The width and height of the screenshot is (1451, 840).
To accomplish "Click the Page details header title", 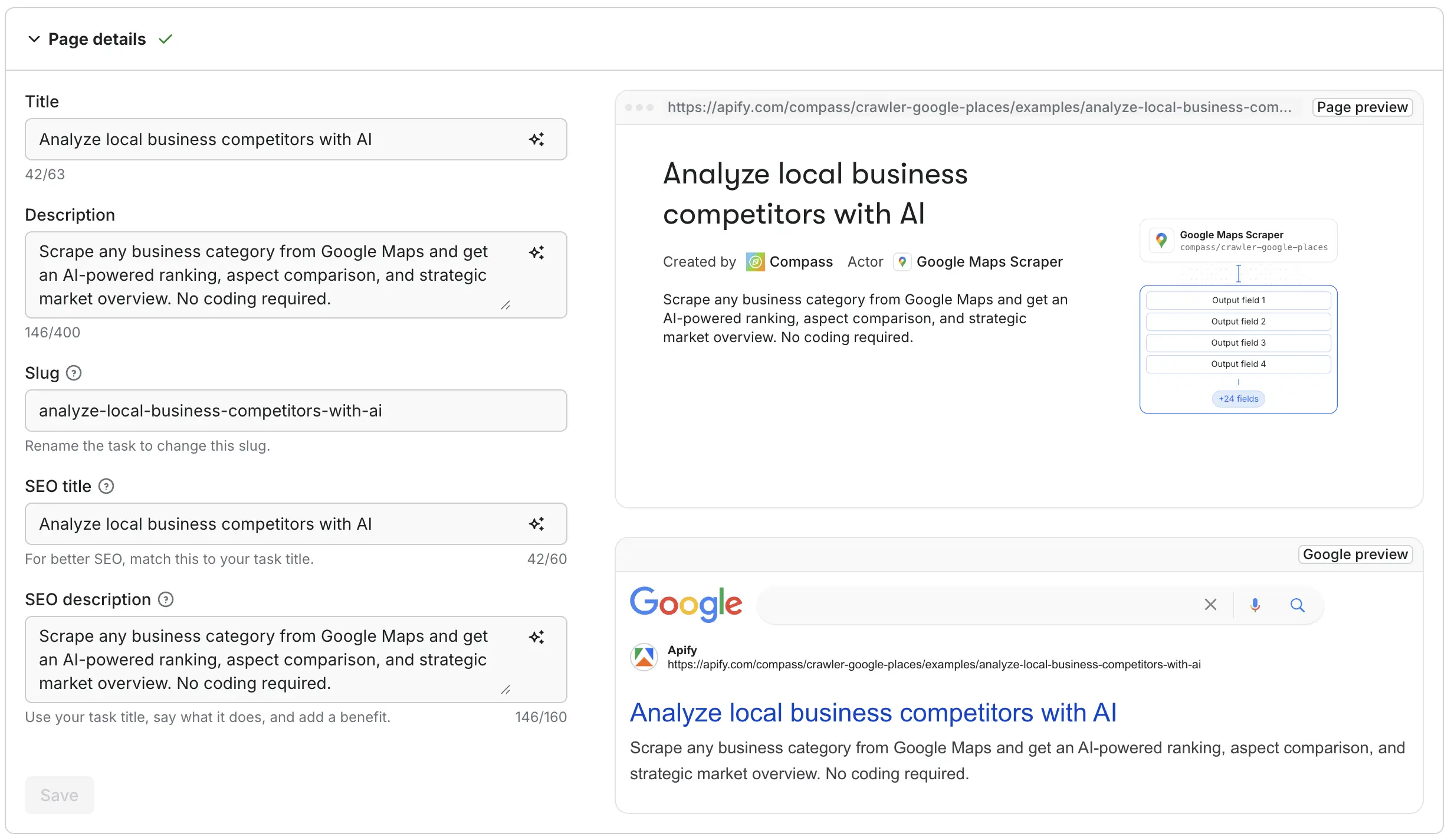I will 97,39.
